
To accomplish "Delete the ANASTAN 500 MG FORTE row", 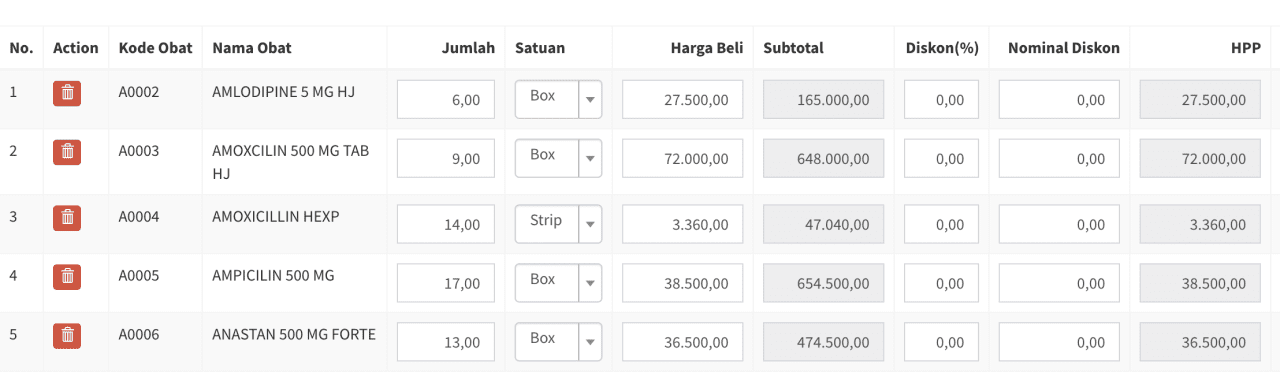I will pos(67,336).
